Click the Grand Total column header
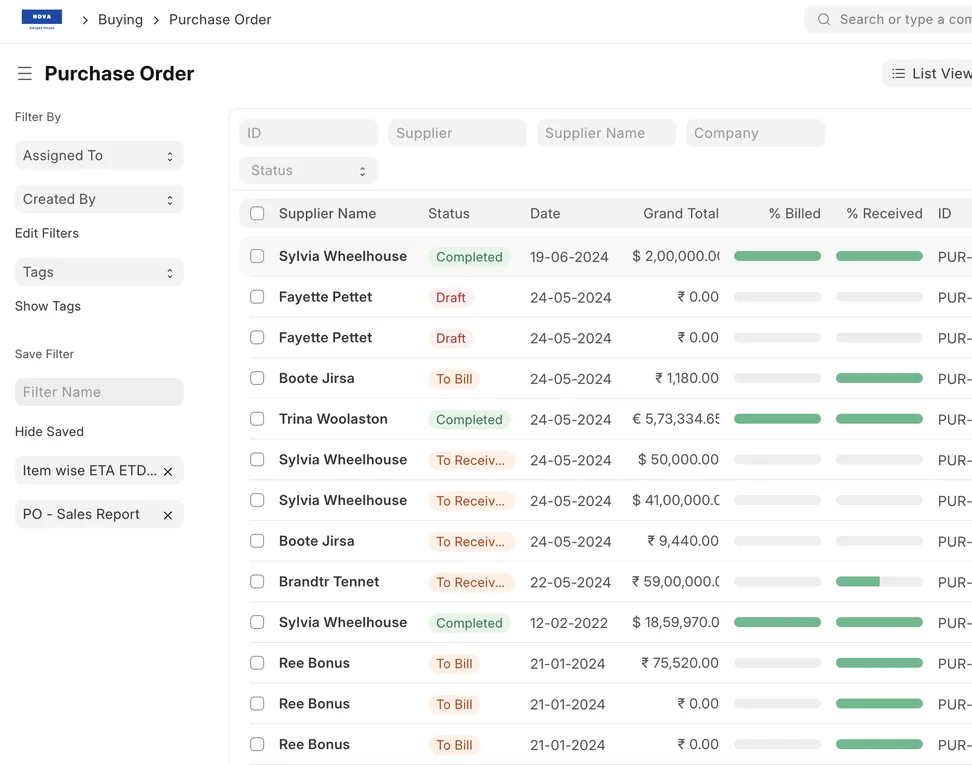972x765 pixels. pos(681,213)
